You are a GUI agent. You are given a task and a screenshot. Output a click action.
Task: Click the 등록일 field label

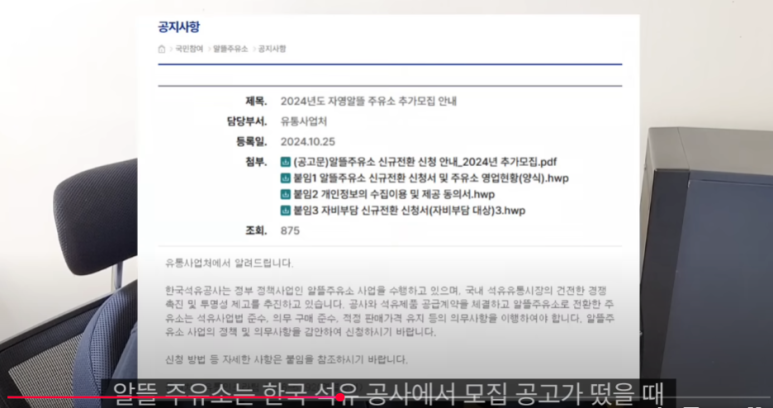click(251, 141)
